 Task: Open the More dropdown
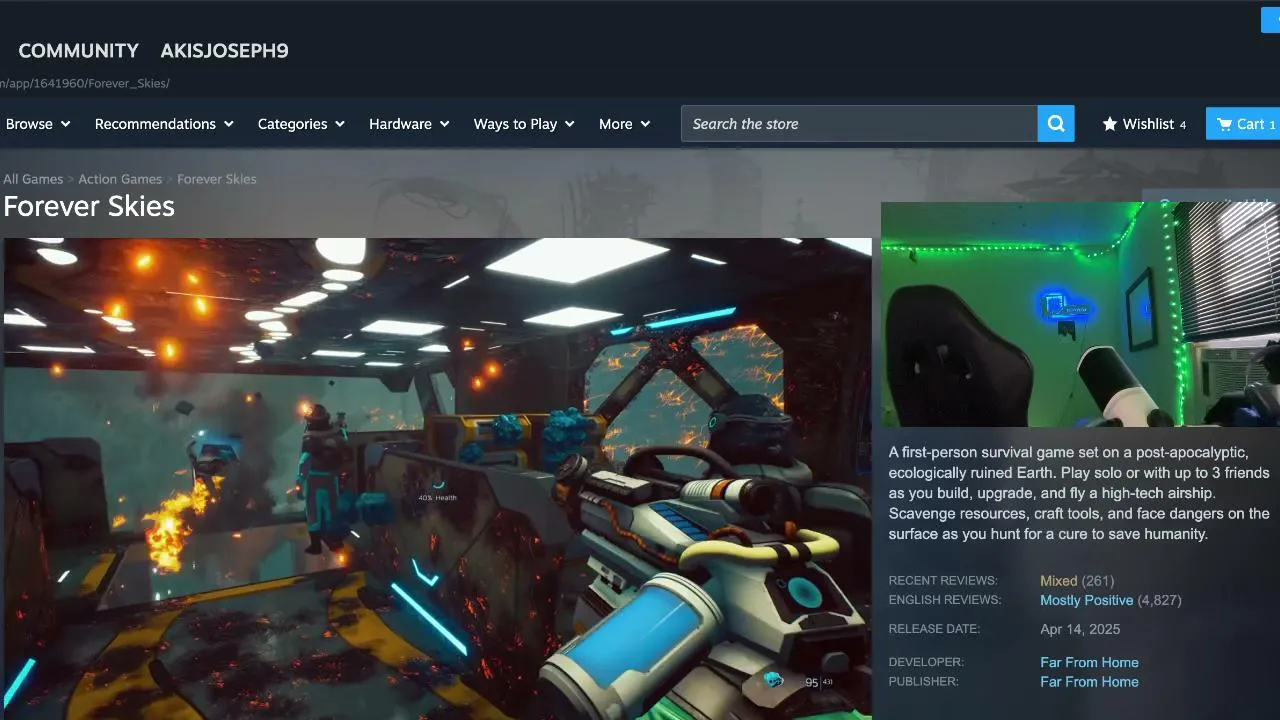(x=624, y=124)
